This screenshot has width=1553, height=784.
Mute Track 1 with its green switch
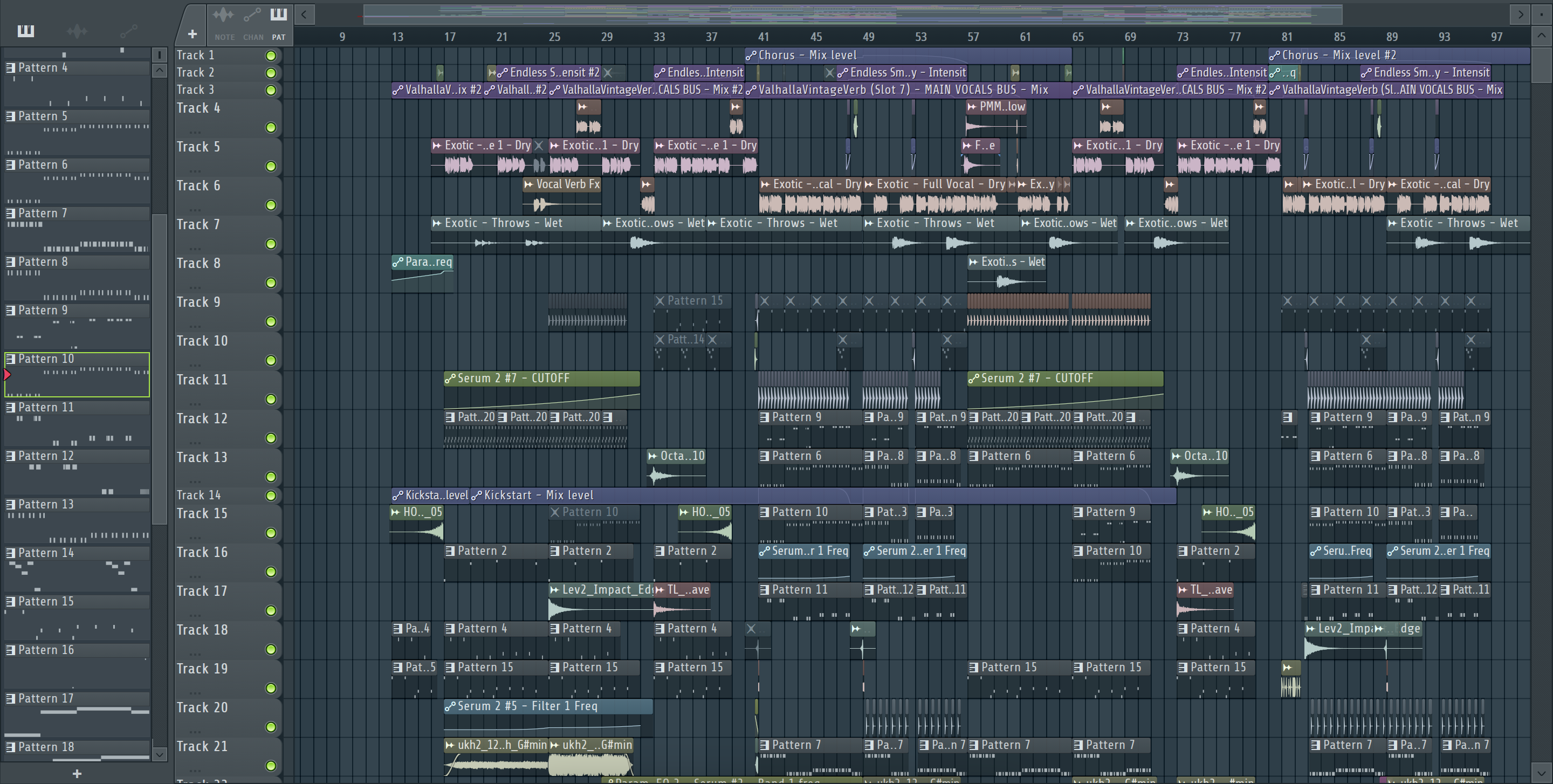click(271, 56)
